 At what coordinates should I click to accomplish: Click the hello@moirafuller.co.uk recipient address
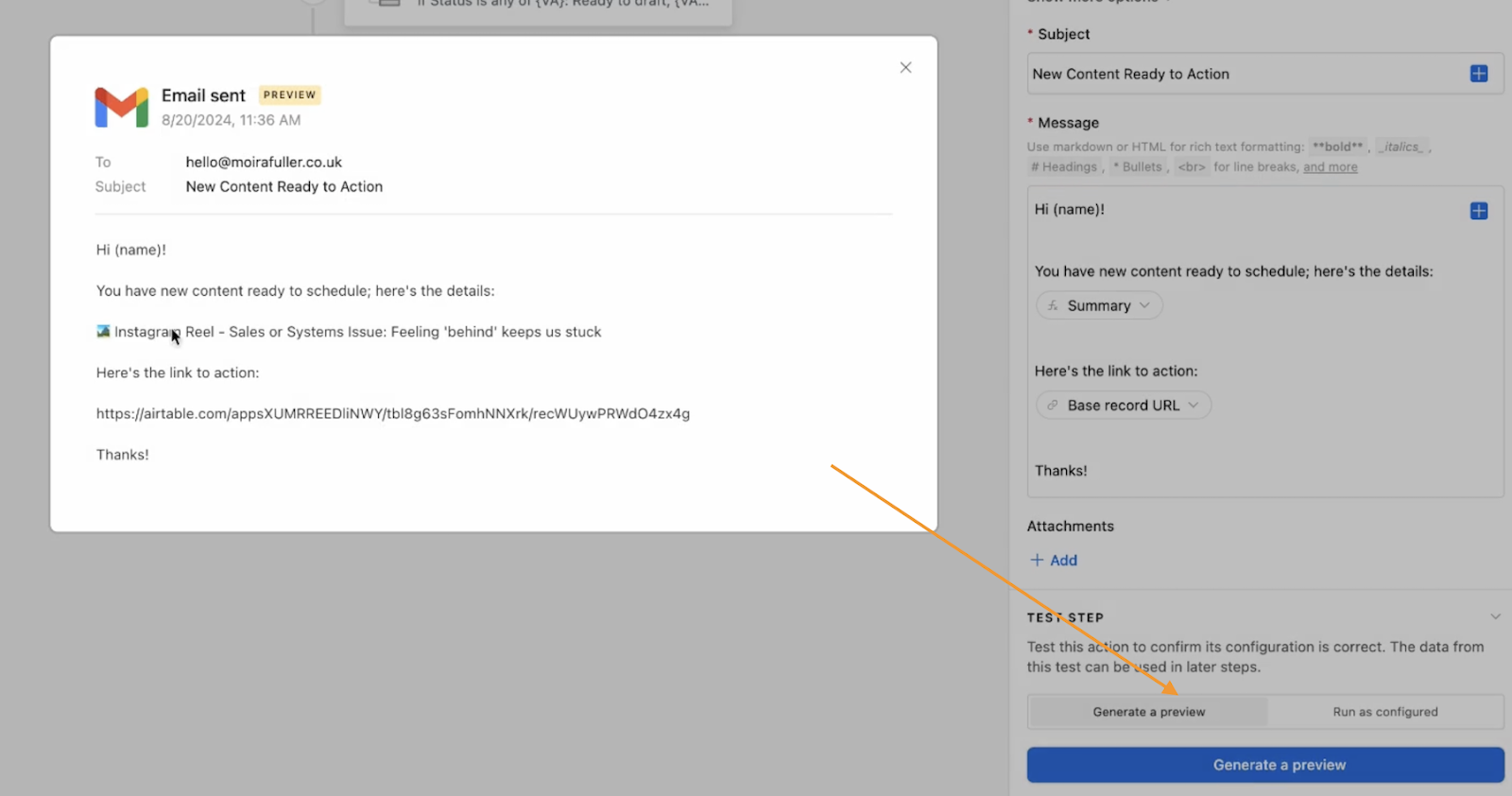point(264,163)
